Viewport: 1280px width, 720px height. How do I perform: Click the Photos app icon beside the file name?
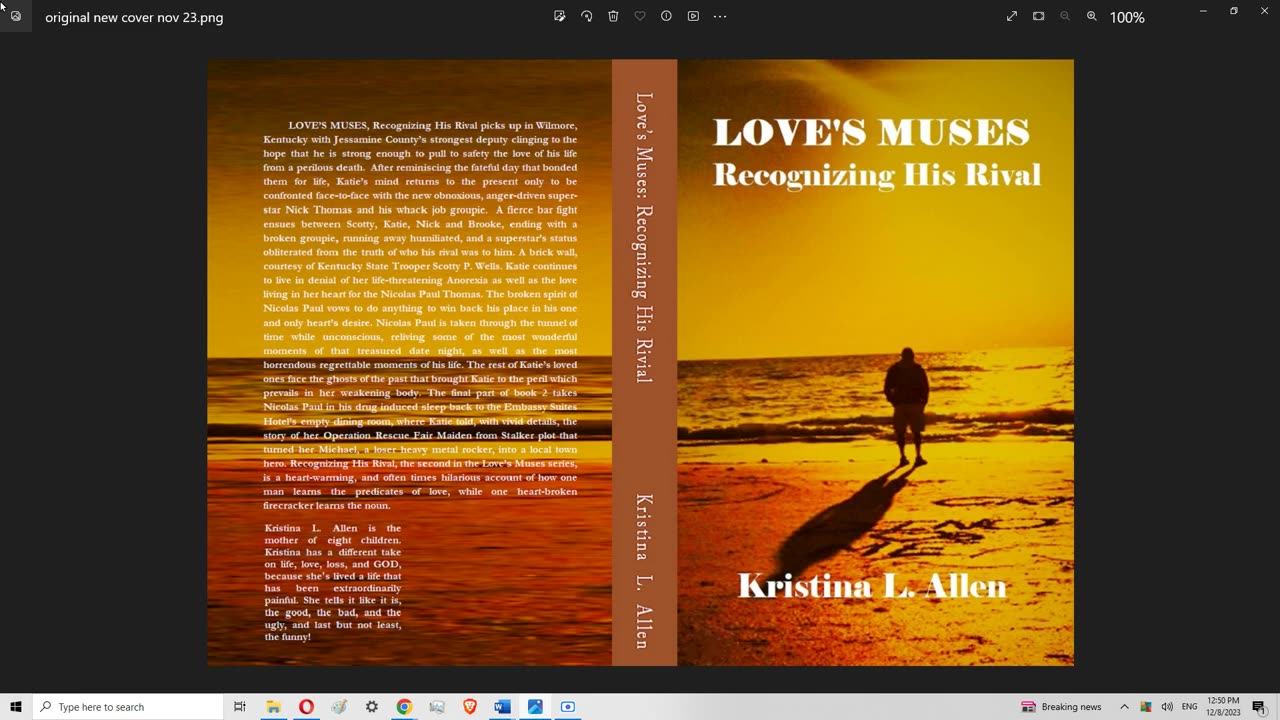[x=16, y=16]
